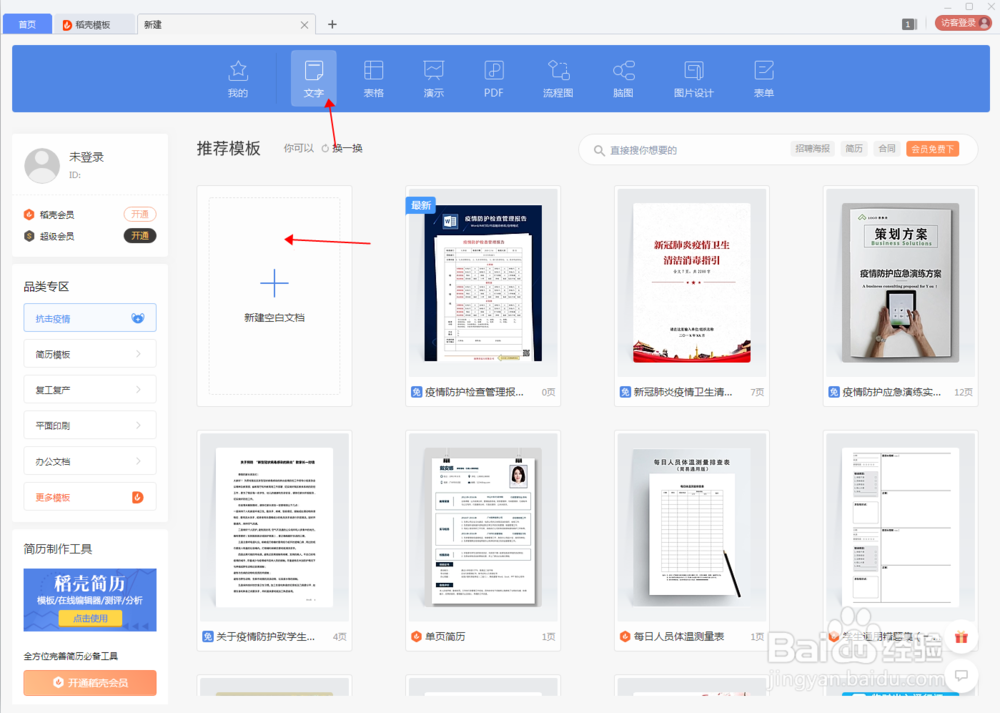Select the 表格 spreadsheet icon
The width and height of the screenshot is (1000, 713).
pyautogui.click(x=373, y=70)
